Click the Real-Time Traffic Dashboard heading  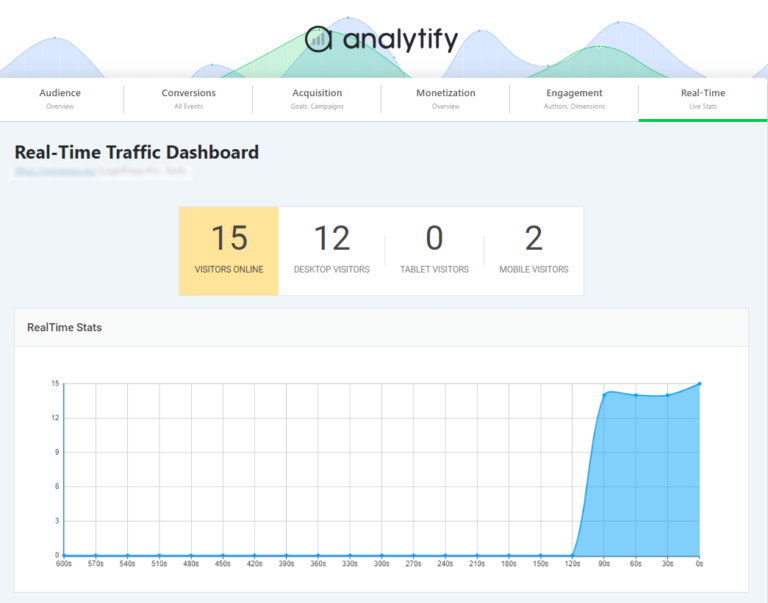(136, 153)
